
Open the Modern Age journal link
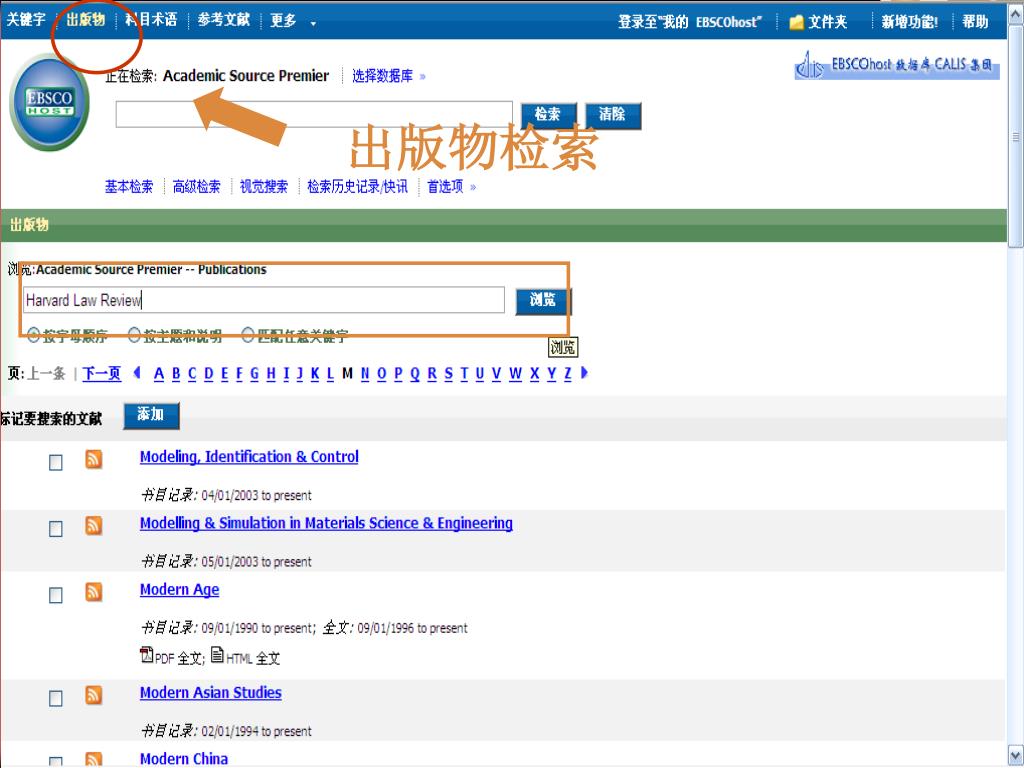[180, 590]
